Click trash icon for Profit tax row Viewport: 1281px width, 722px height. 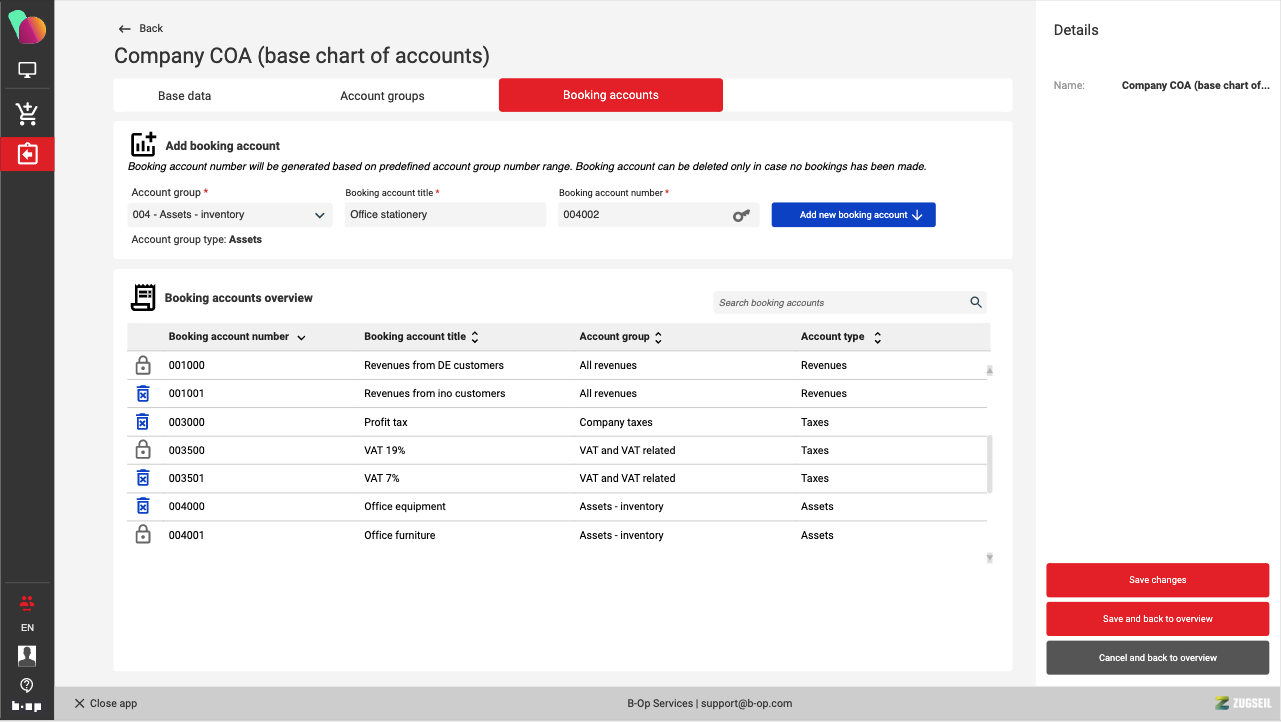143,422
